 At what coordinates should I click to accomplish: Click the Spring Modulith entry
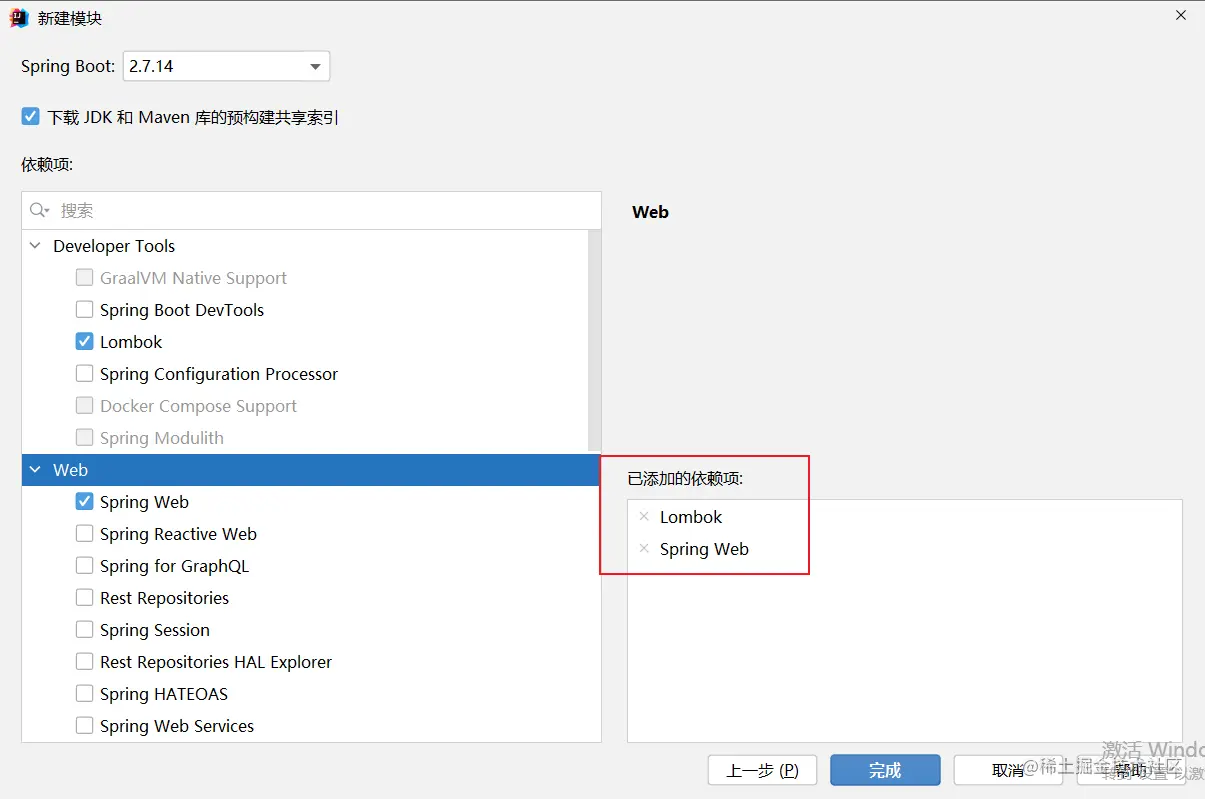pos(162,438)
